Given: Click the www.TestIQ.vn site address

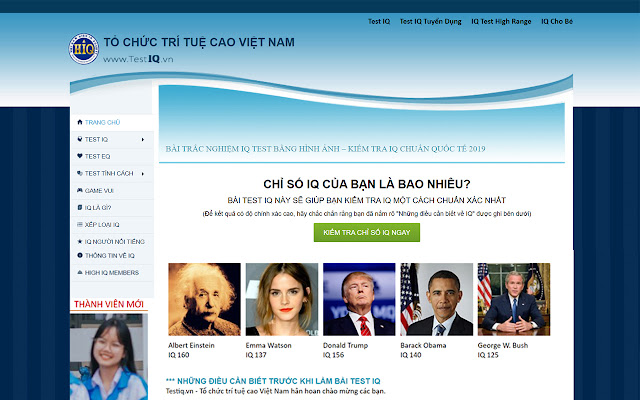Looking at the screenshot, I should [138, 59].
